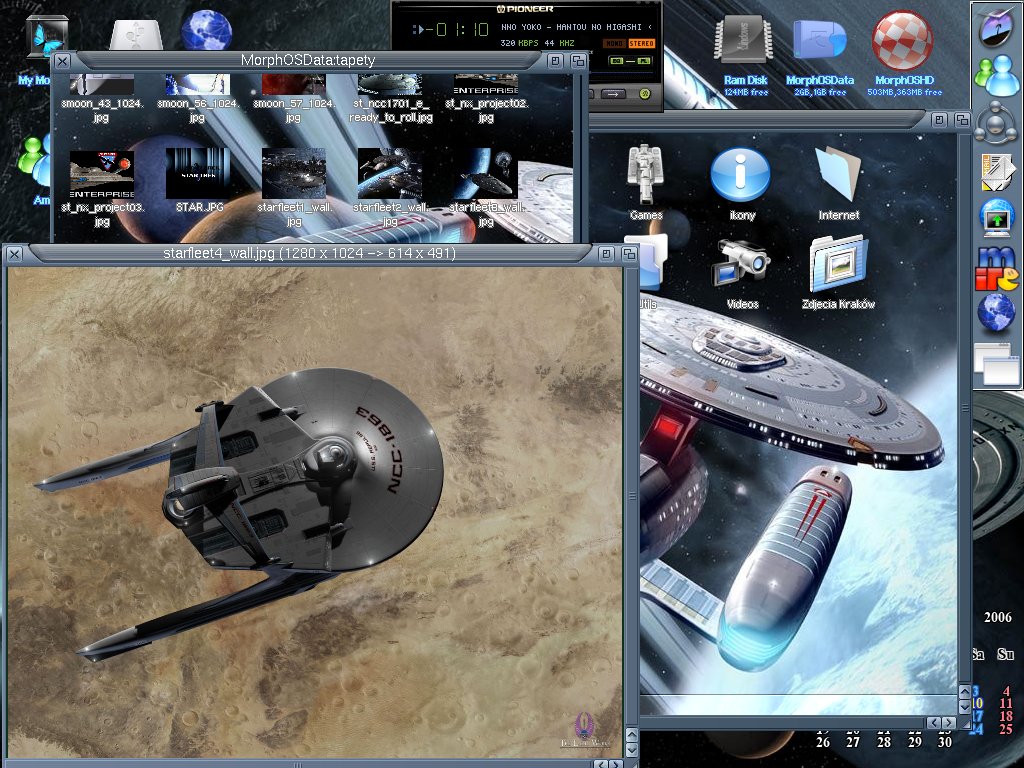Open the MorphOSHD boing ball volume icon

[x=903, y=40]
